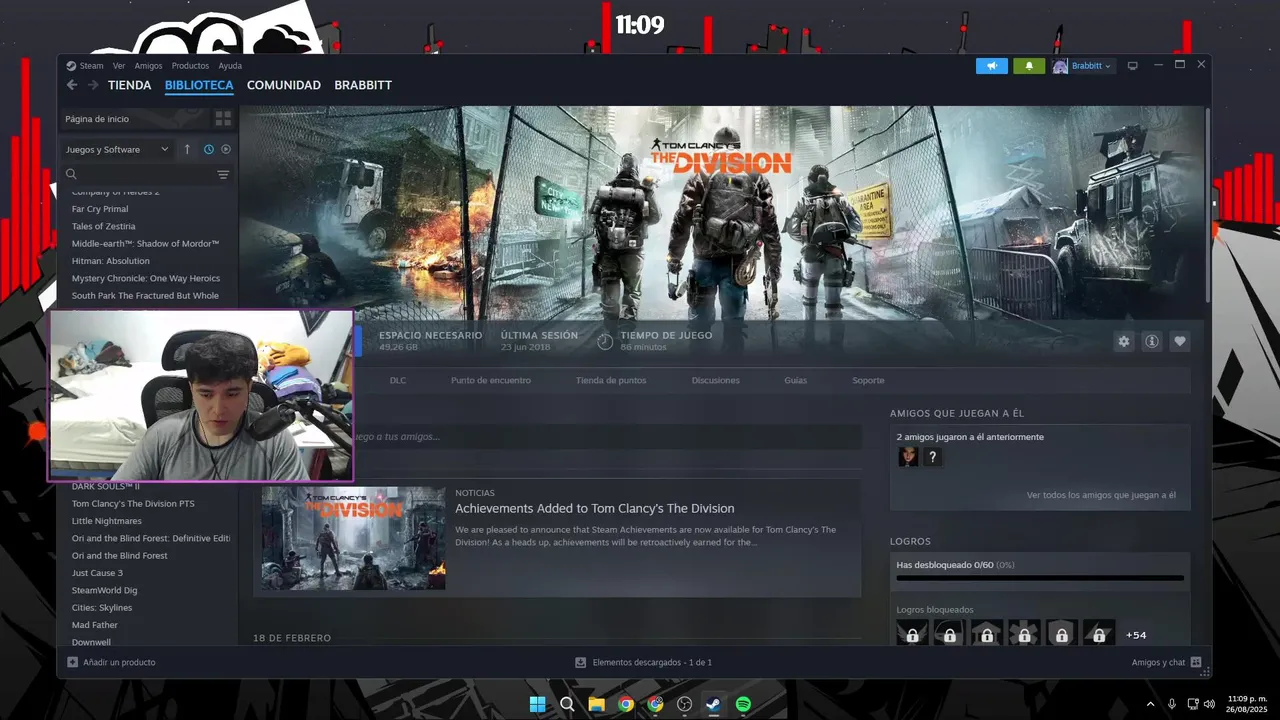Go to the COMUNIDAD section
Screen dimensions: 1280x720
coord(284,85)
